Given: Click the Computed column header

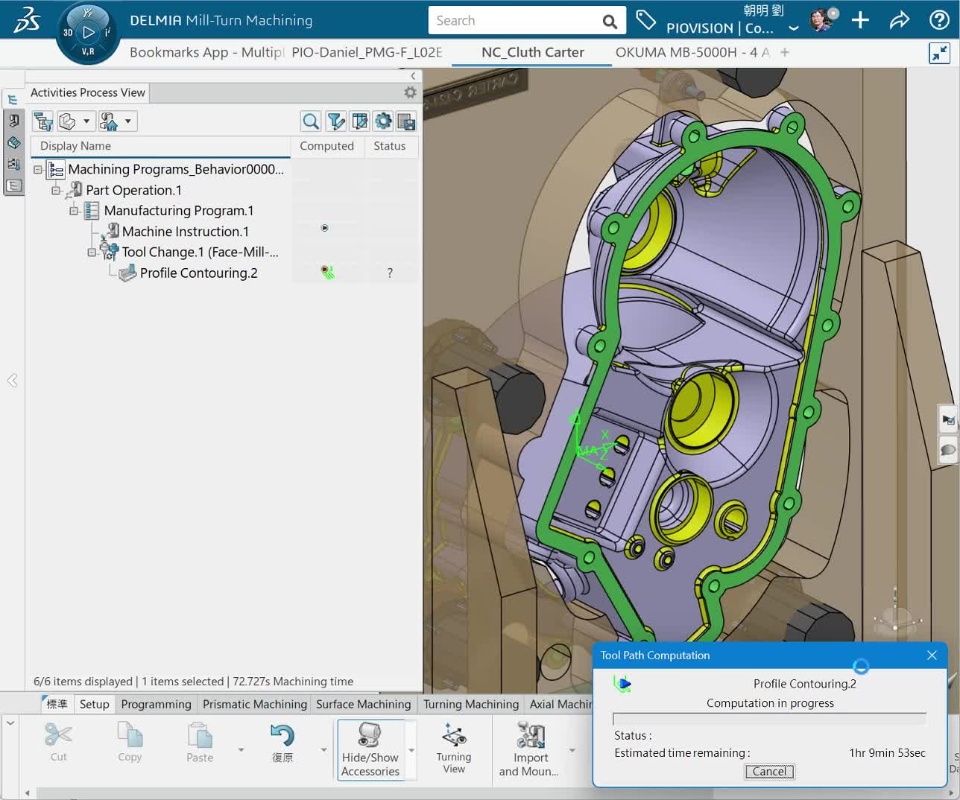Looking at the screenshot, I should (x=327, y=146).
